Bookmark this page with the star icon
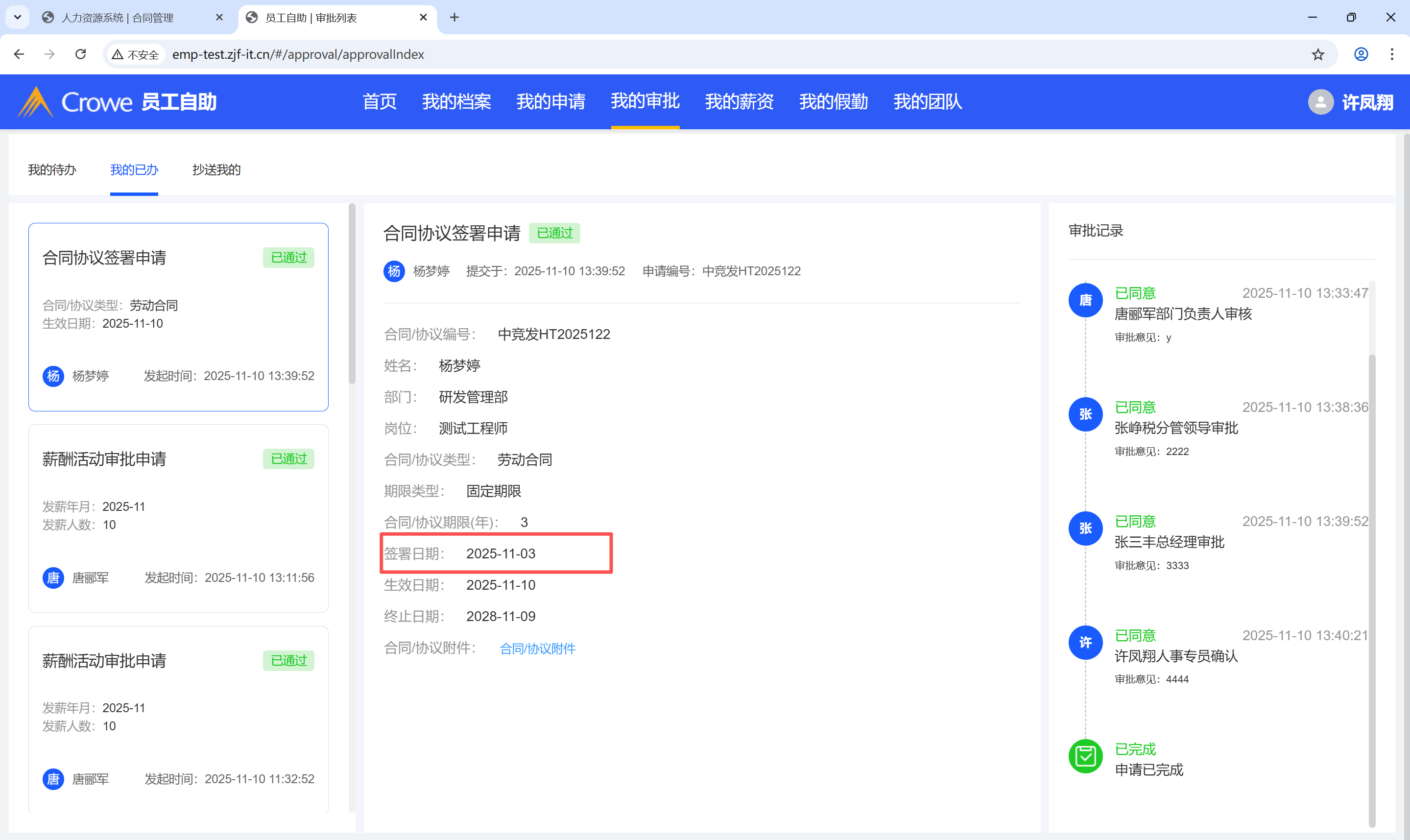1410x840 pixels. click(1318, 54)
